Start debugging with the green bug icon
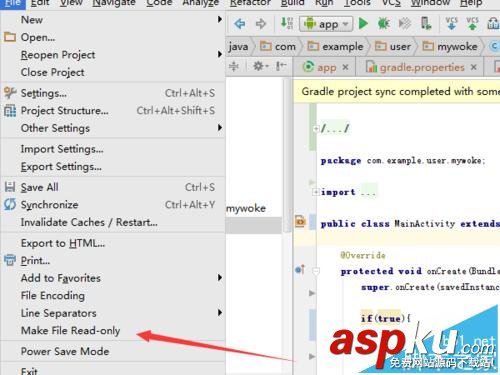500x375 pixels. pyautogui.click(x=384, y=24)
